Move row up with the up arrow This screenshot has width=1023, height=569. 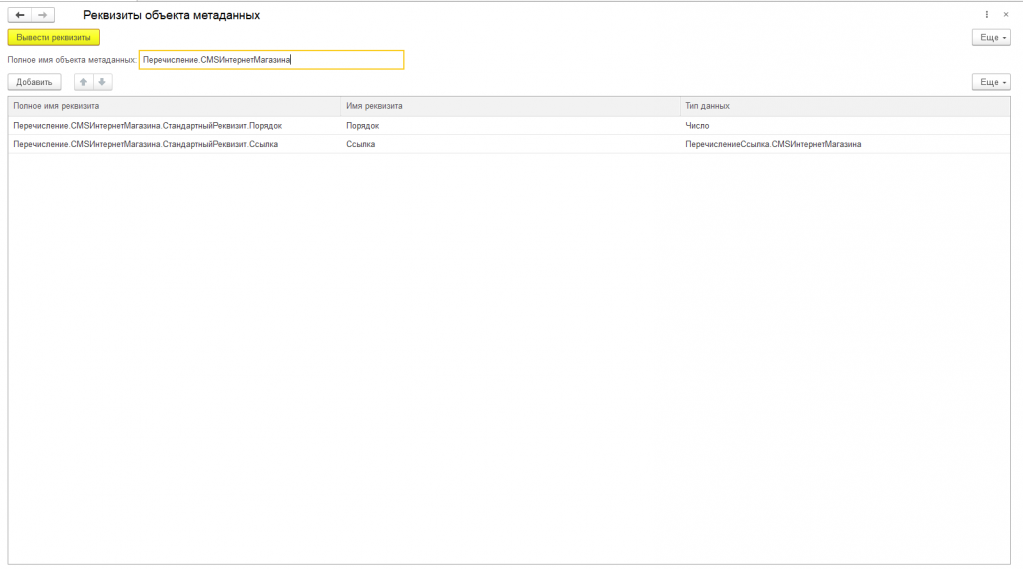coord(84,82)
